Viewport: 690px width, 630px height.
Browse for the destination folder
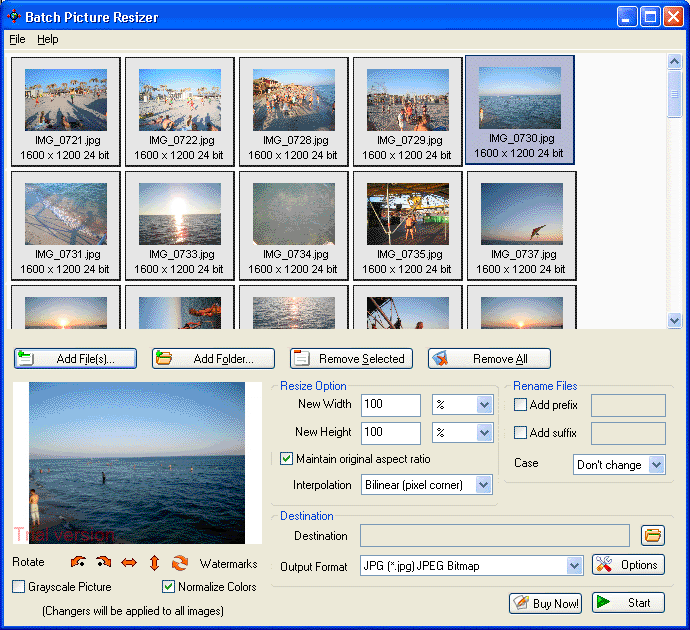[653, 535]
